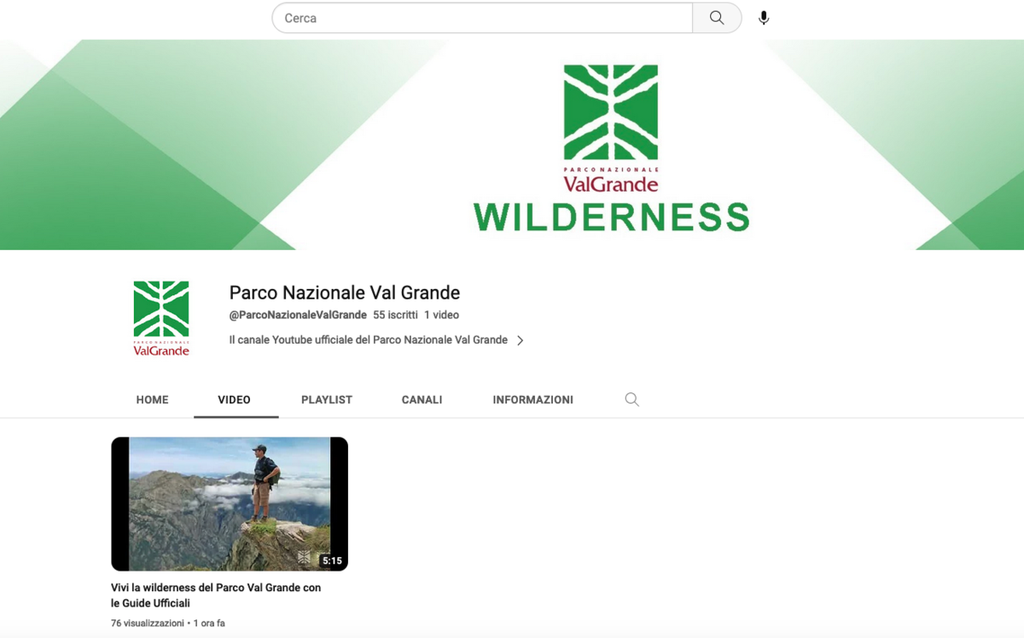Image resolution: width=1024 pixels, height=638 pixels.
Task: Click the '55 iscritti' subscriber count
Action: [x=395, y=315]
